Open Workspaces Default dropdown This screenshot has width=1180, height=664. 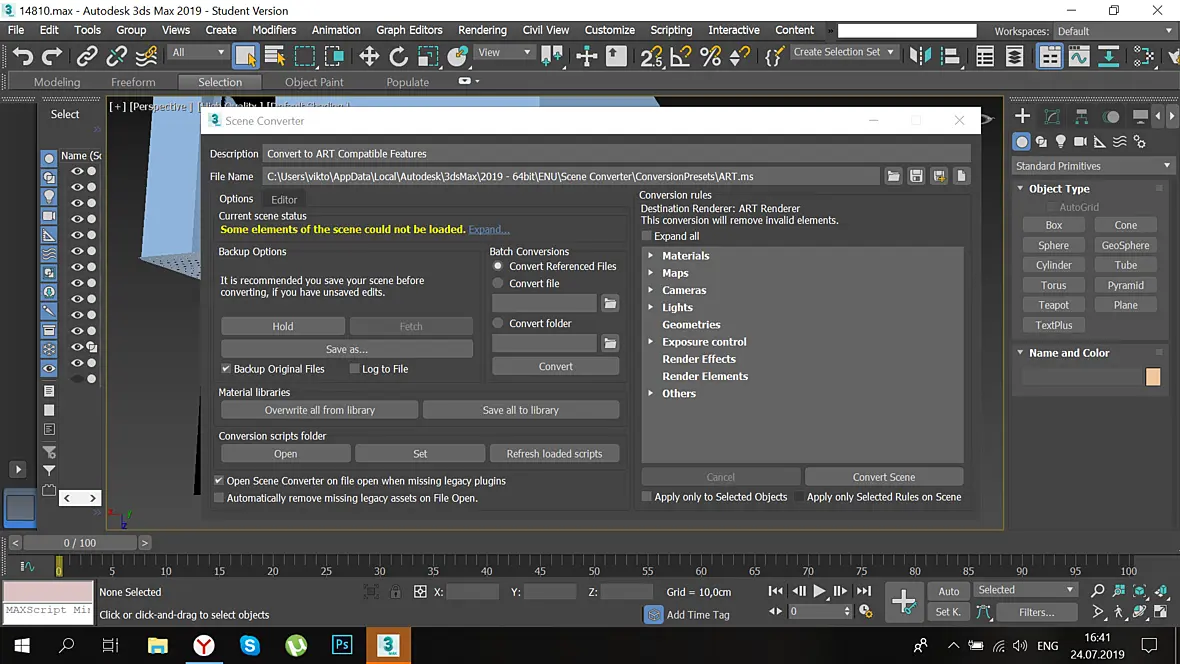[x=1114, y=31]
